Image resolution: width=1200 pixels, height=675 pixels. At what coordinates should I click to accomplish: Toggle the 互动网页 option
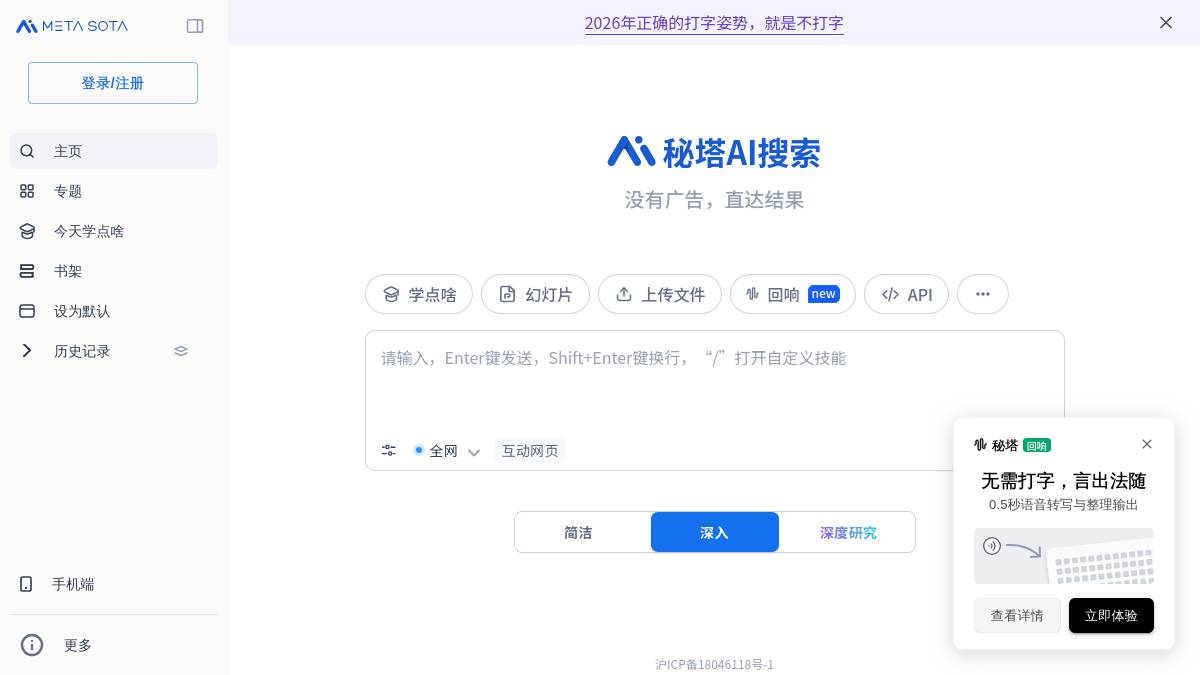coord(530,451)
